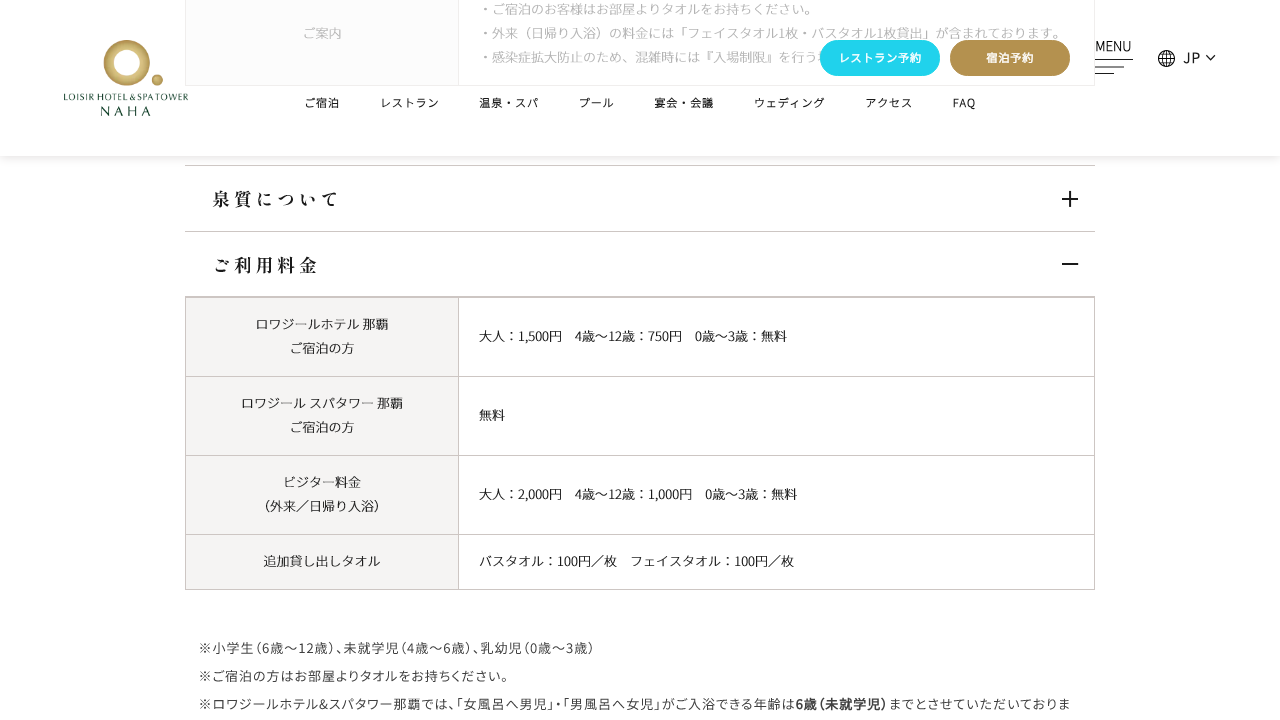
Task: Click the ロワジールホテル 那覇 ご宿泊の方 cell
Action: 322,337
